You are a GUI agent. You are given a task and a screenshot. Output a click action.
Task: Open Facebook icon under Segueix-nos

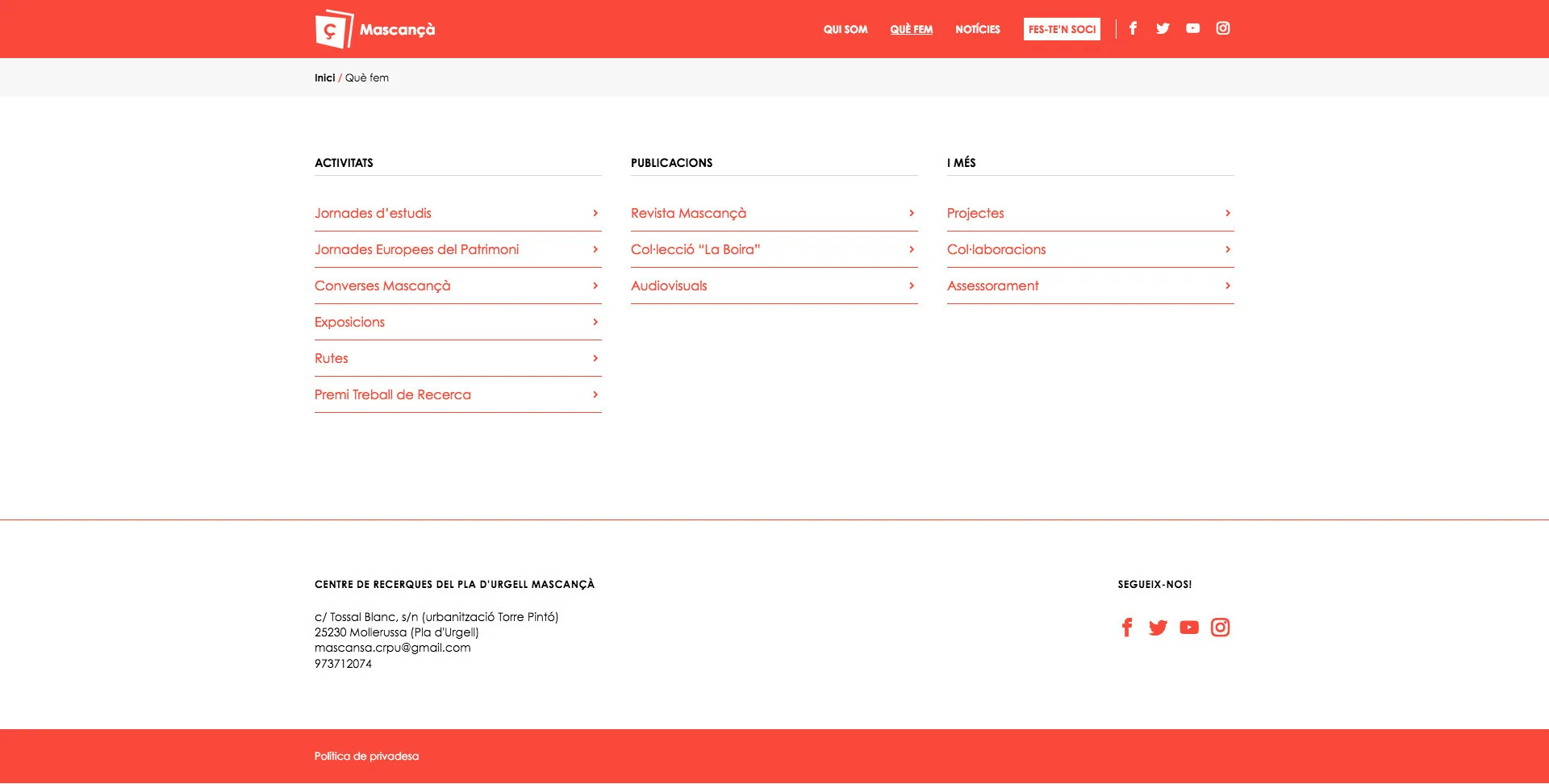pyautogui.click(x=1127, y=628)
